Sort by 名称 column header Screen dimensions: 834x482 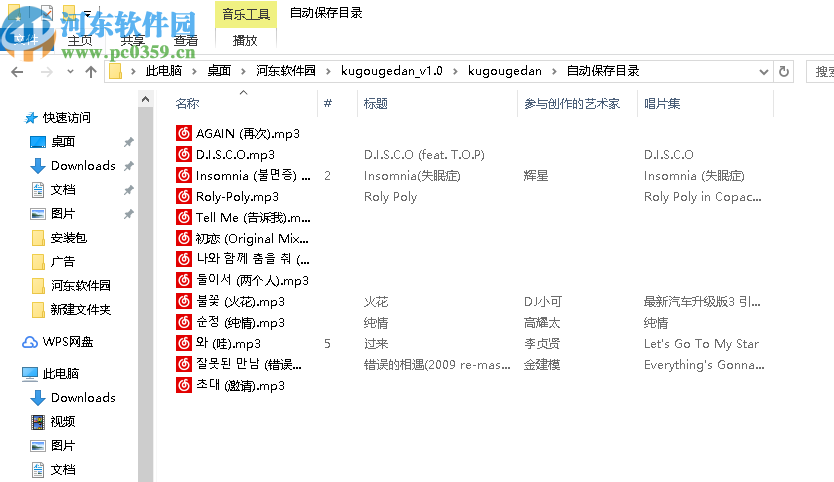click(187, 104)
